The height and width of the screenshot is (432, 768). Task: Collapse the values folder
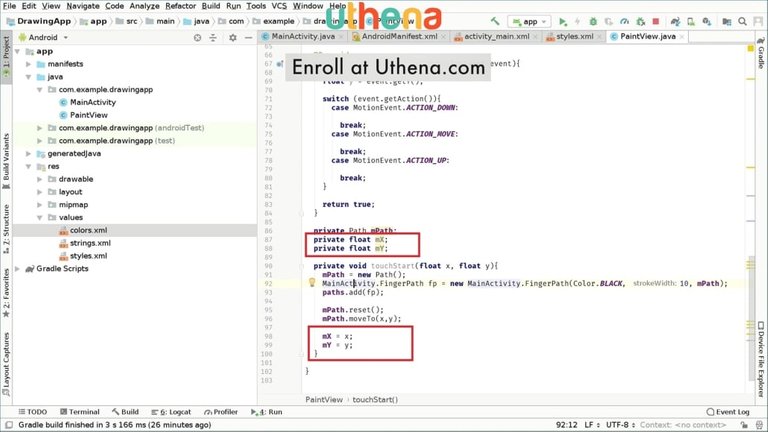pyautogui.click(x=40, y=217)
